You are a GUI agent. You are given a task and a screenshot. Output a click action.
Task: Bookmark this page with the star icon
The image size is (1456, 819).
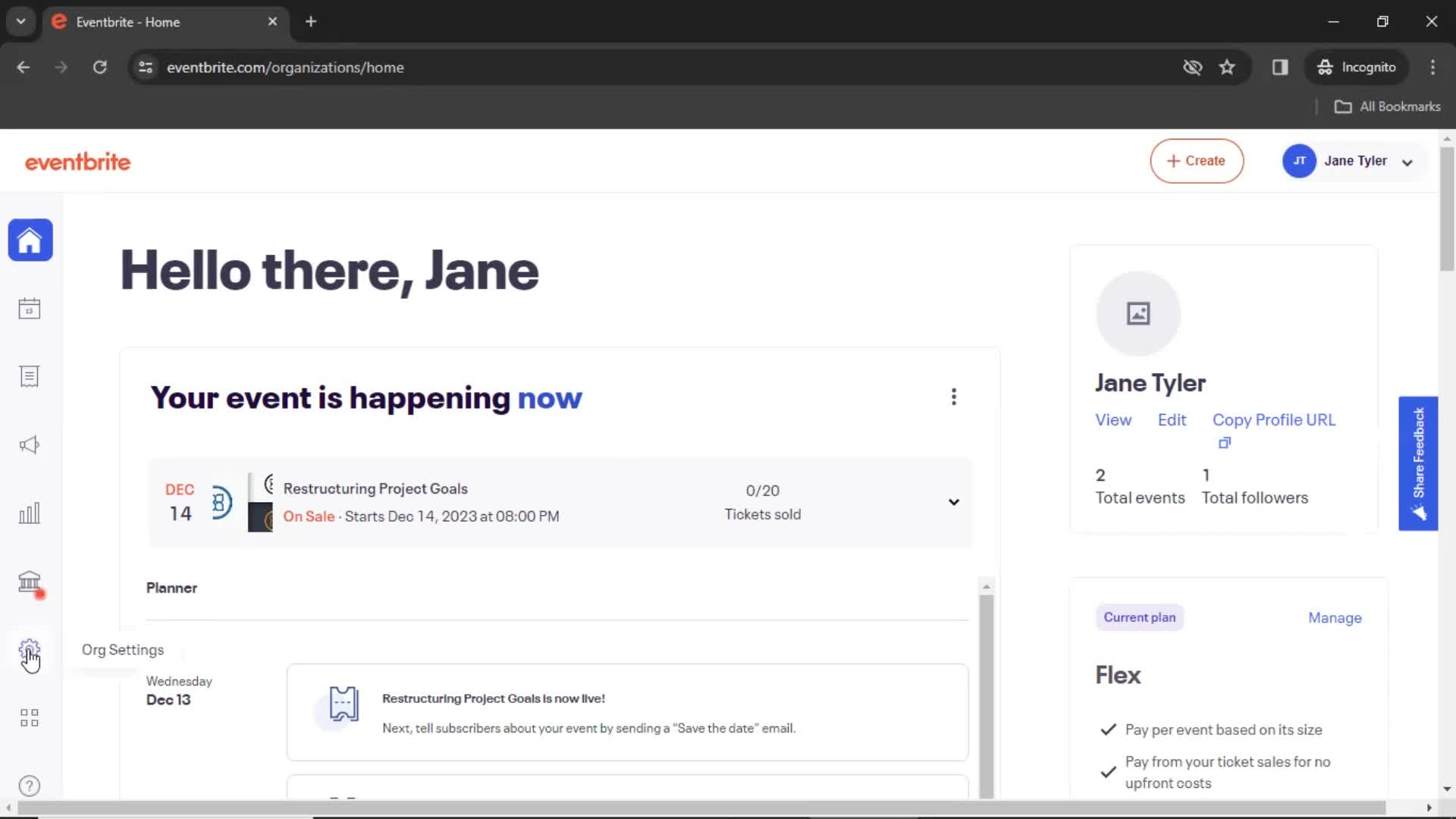tap(1227, 67)
